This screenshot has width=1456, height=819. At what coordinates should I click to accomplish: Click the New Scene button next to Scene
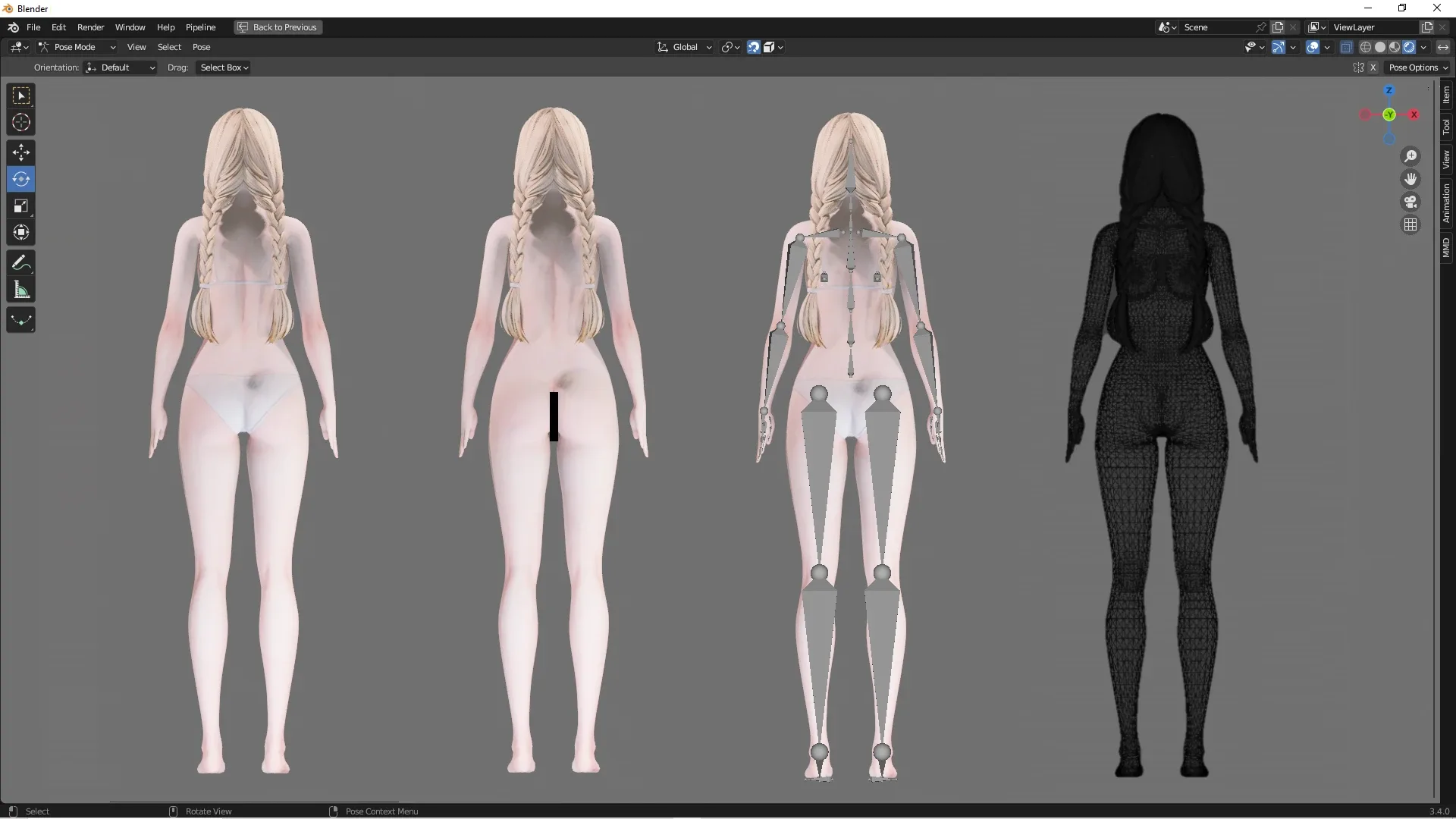1279,27
